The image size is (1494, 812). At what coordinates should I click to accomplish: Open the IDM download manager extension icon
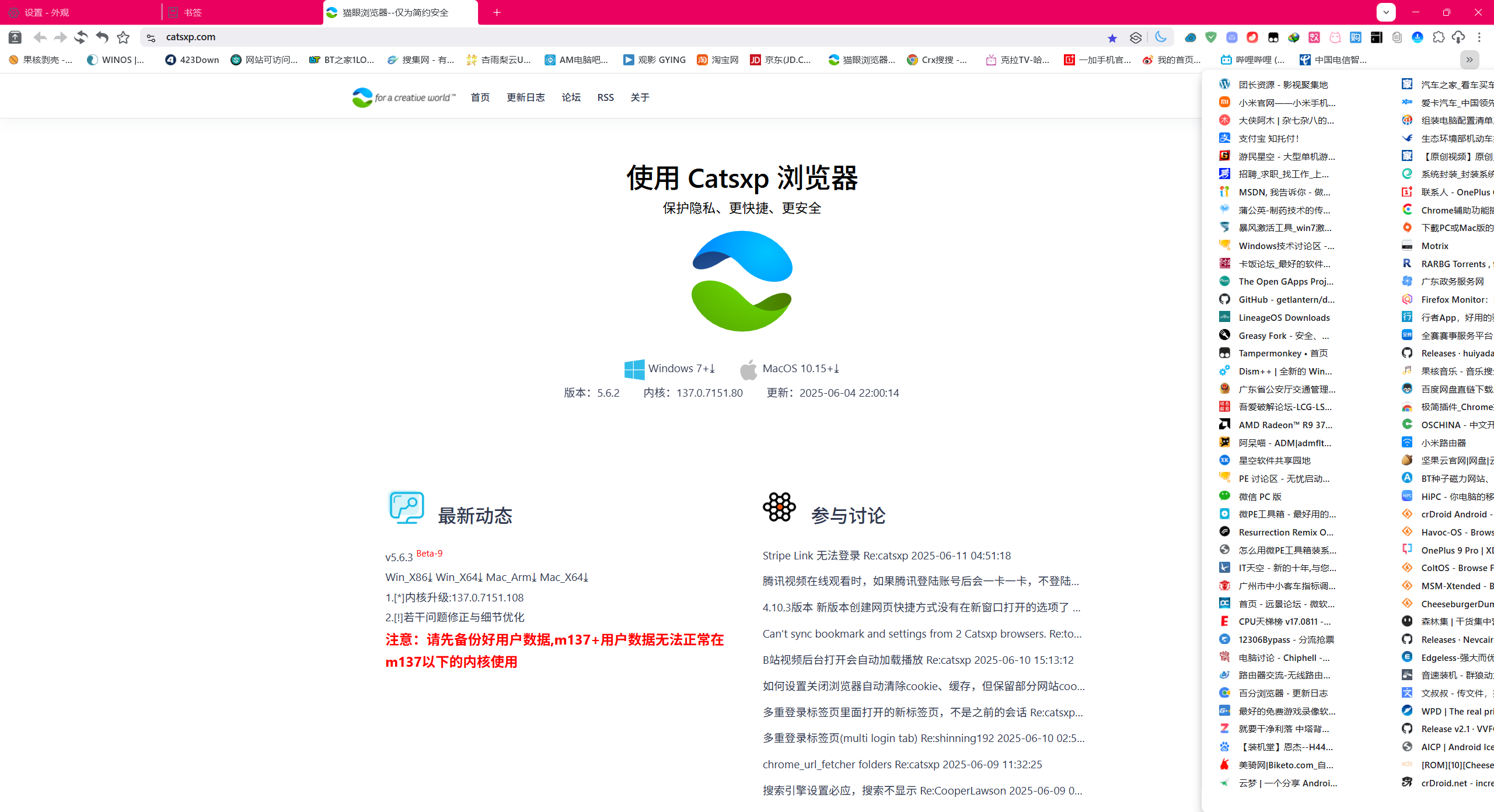(1294, 37)
